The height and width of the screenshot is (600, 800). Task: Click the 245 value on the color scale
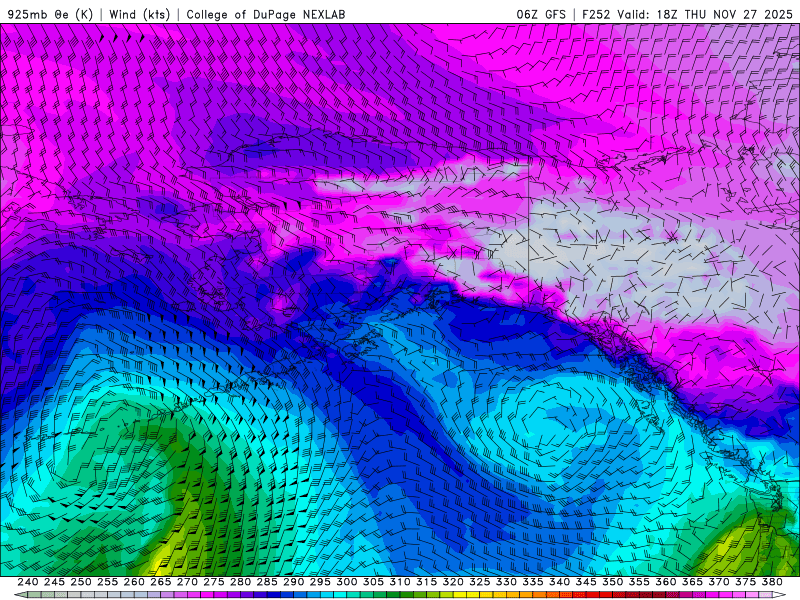[54, 582]
